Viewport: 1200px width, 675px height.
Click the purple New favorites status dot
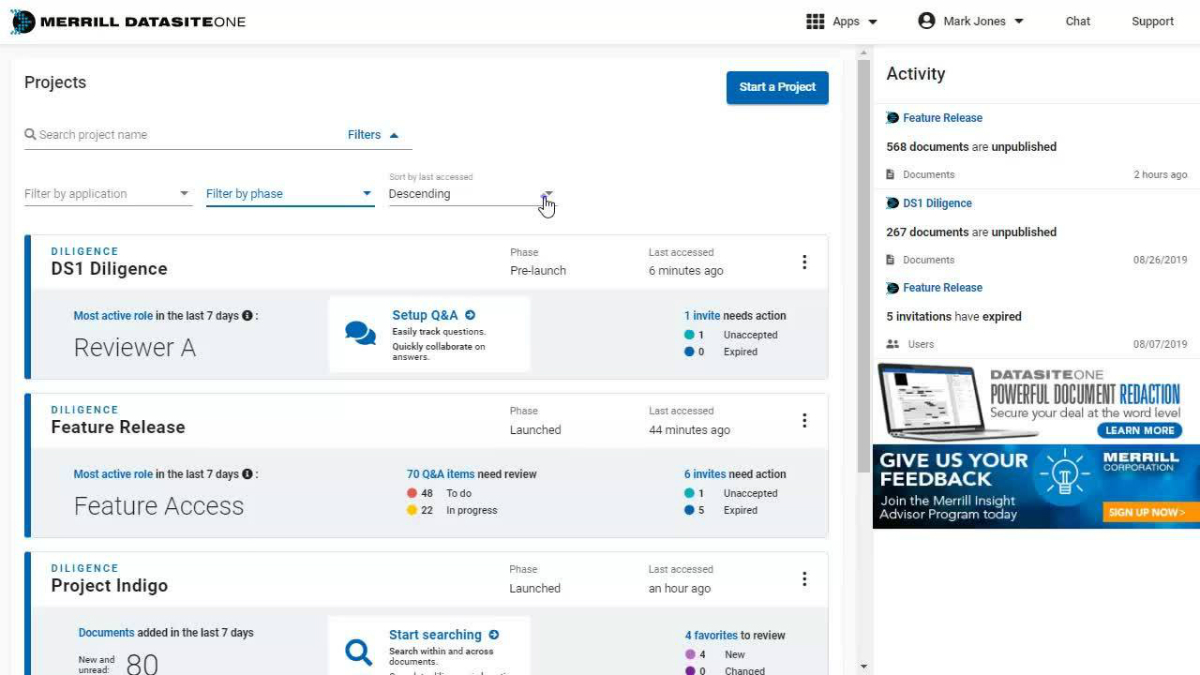point(690,654)
